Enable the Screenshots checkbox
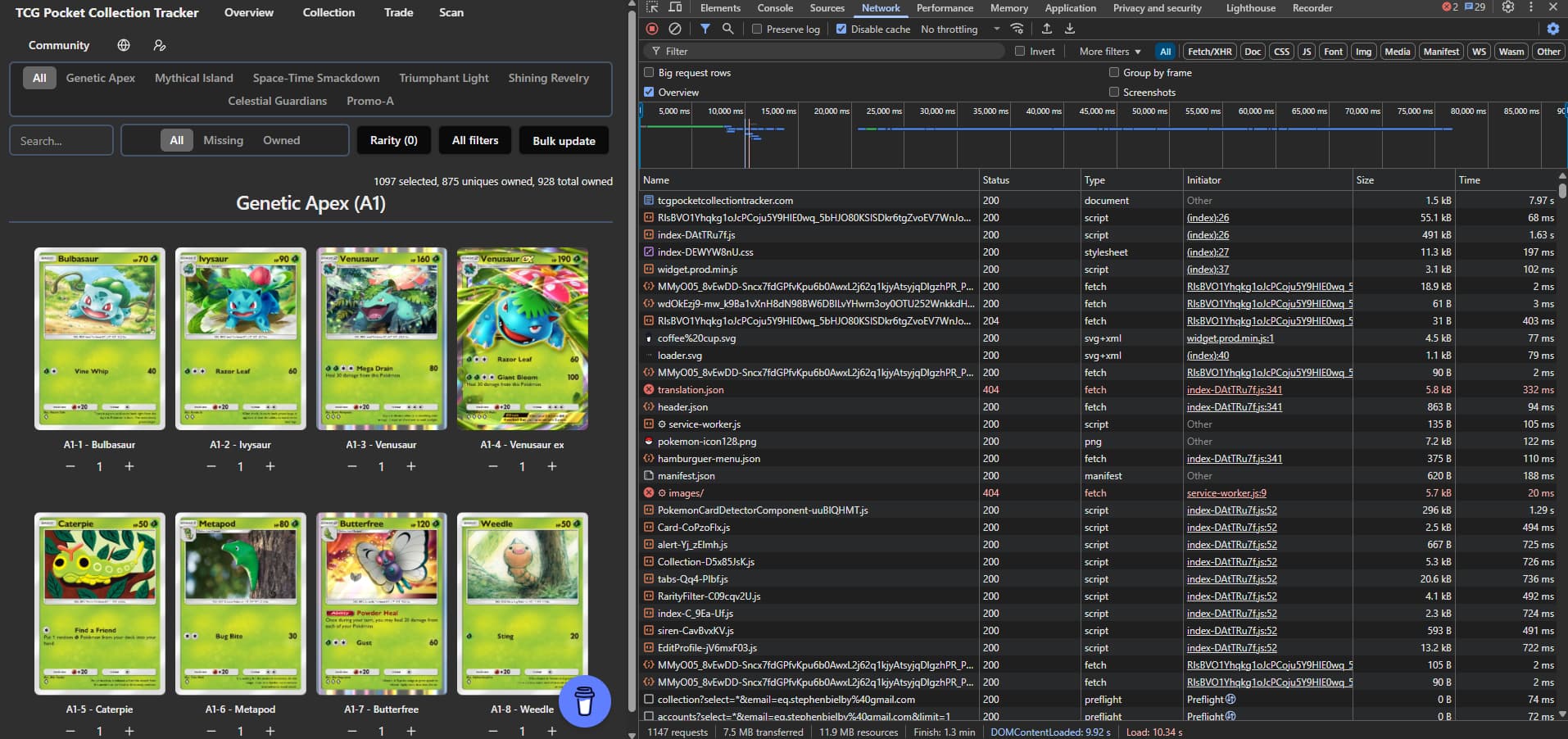 pos(1114,93)
